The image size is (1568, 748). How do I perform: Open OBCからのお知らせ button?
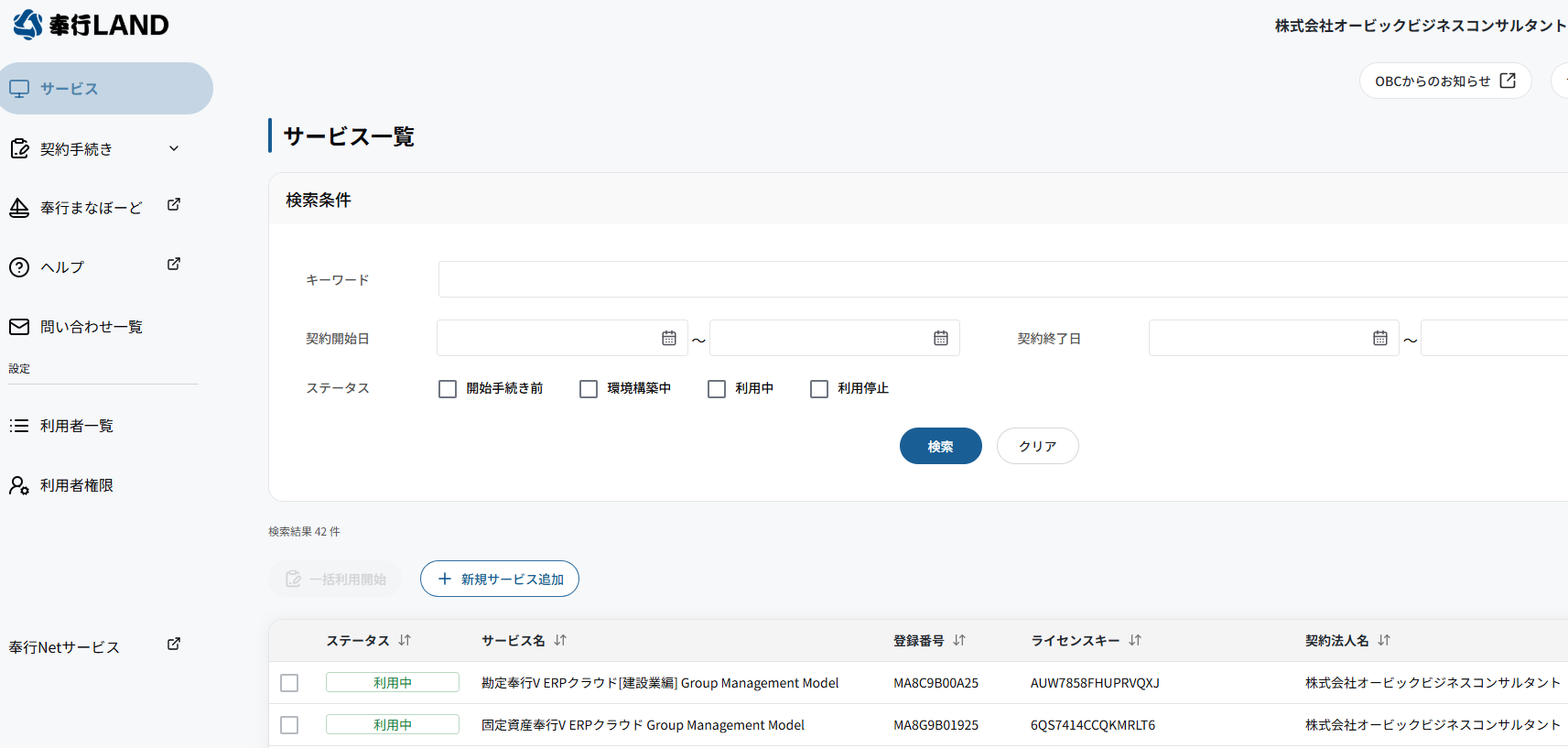(1445, 81)
